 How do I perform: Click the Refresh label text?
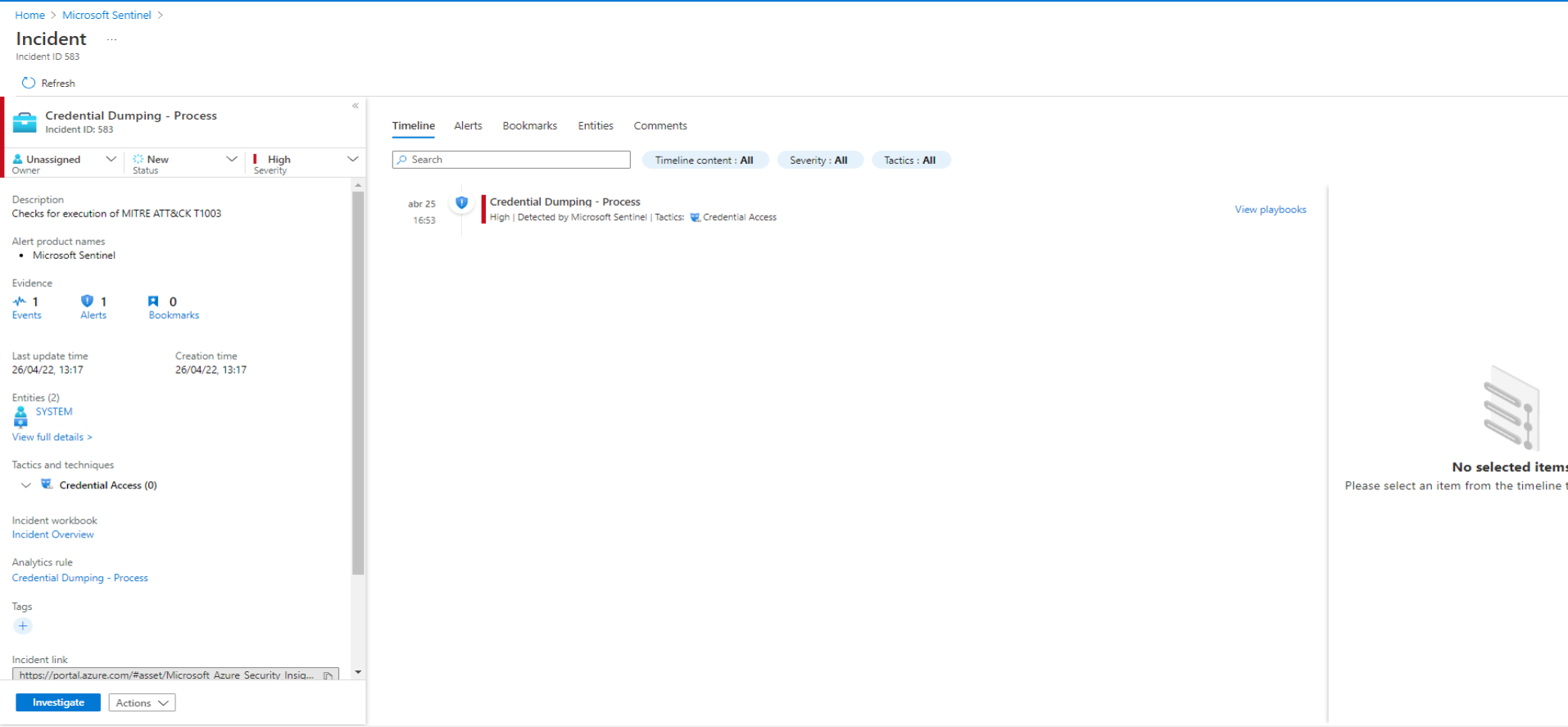click(58, 84)
